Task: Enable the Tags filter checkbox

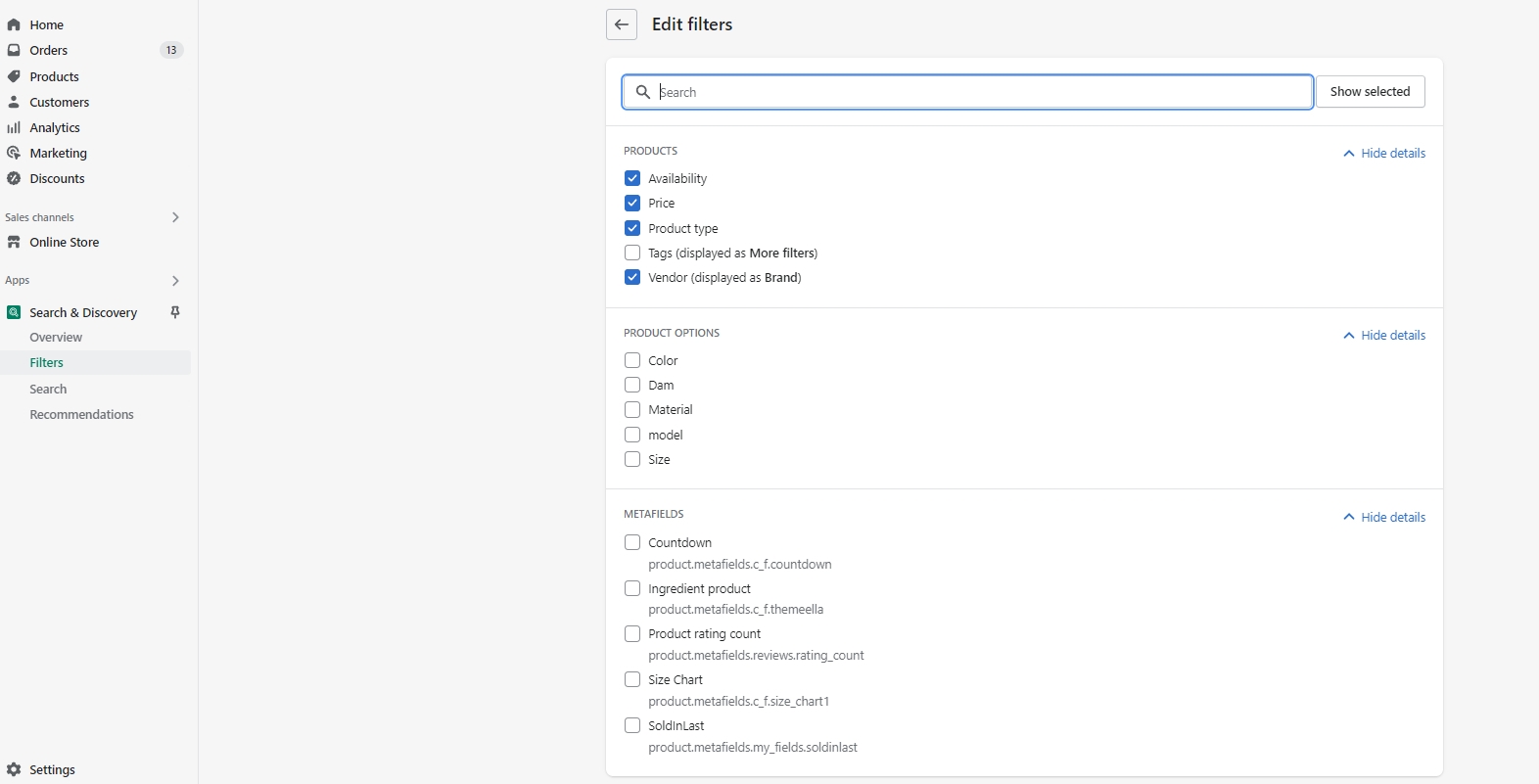Action: [632, 253]
